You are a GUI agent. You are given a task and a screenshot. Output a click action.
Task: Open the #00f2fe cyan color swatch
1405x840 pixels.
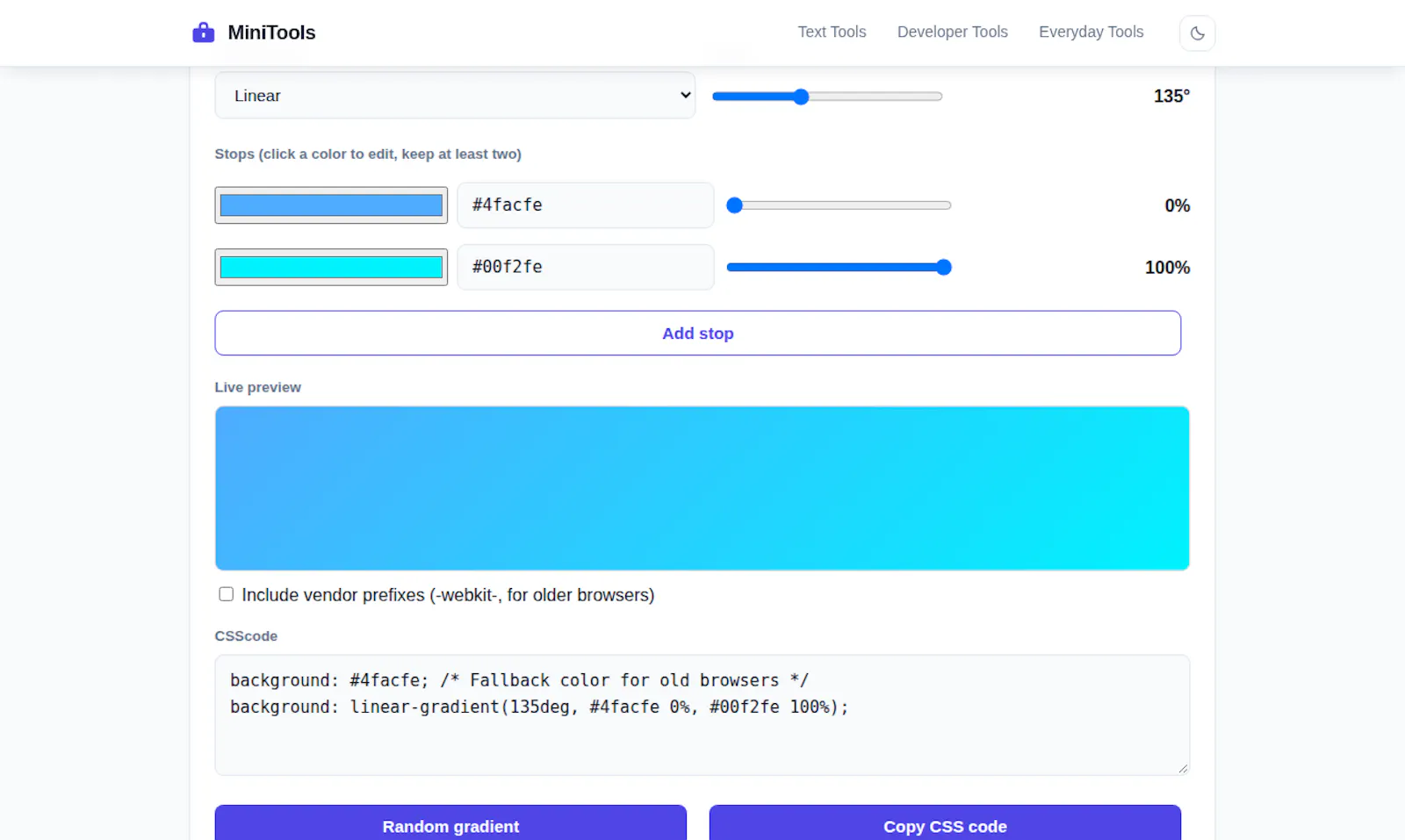[x=331, y=267]
